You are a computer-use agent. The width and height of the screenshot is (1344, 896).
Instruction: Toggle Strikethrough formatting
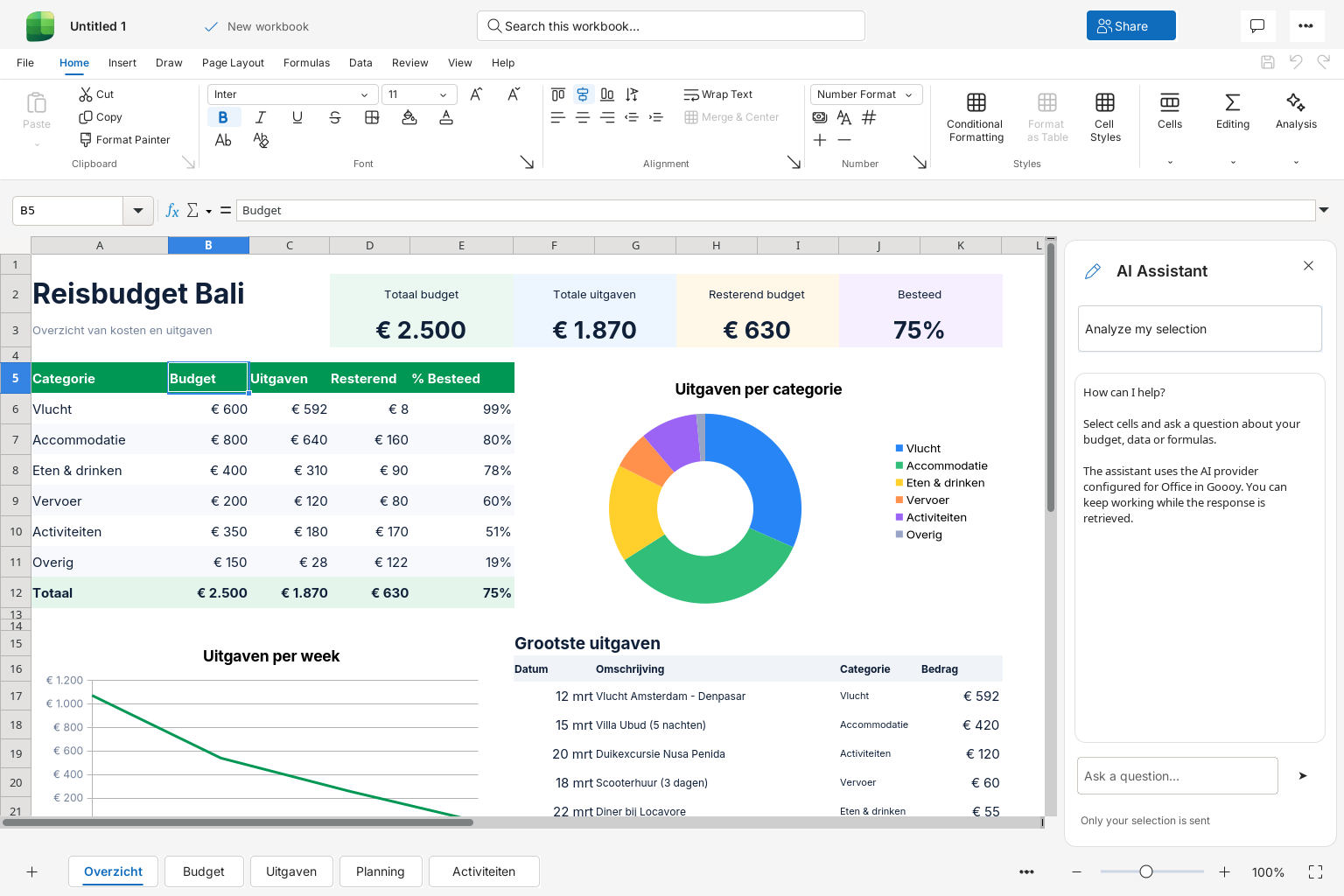pos(334,117)
